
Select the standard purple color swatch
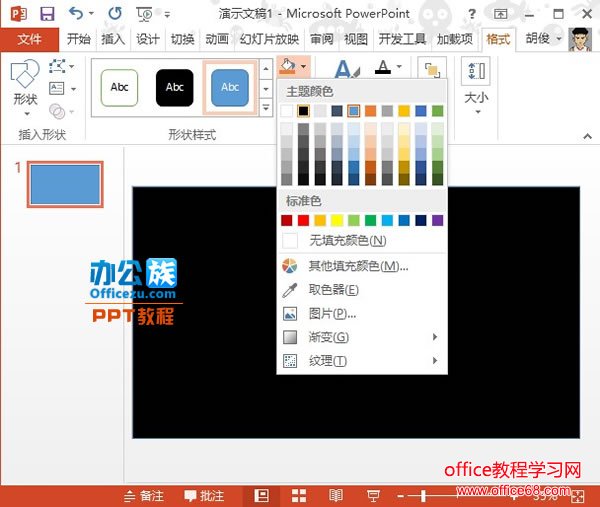tap(438, 220)
